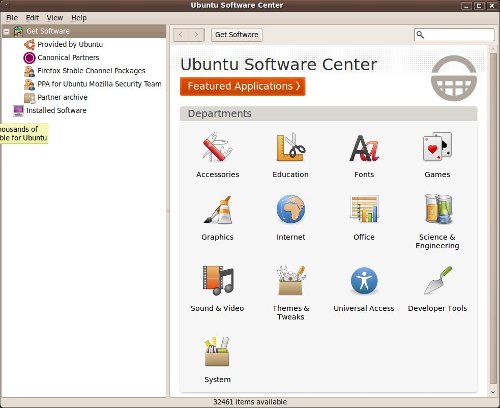Click the Get Software breadcrumb button
Viewport: 500px width, 408px height.
tap(237, 35)
